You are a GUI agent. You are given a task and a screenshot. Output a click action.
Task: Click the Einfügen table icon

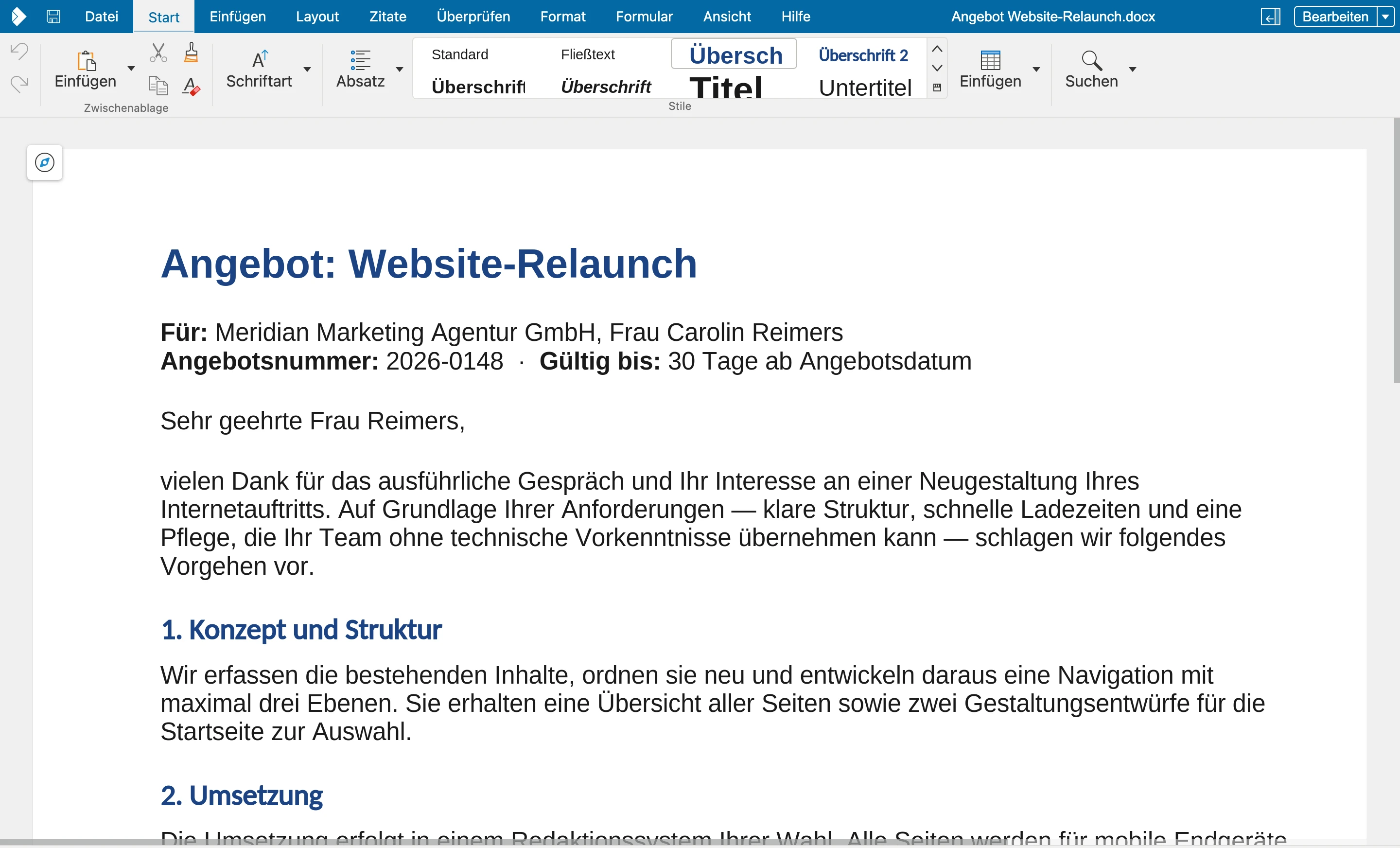click(x=990, y=60)
